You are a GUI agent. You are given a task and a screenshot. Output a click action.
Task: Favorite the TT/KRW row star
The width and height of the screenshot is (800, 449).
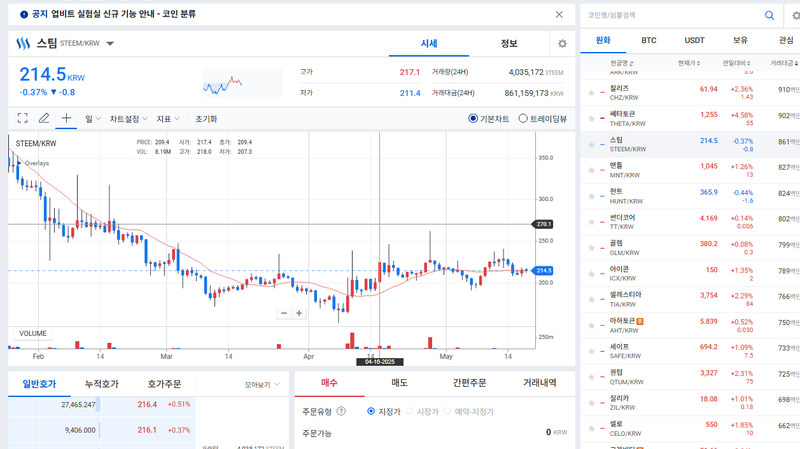tap(591, 222)
